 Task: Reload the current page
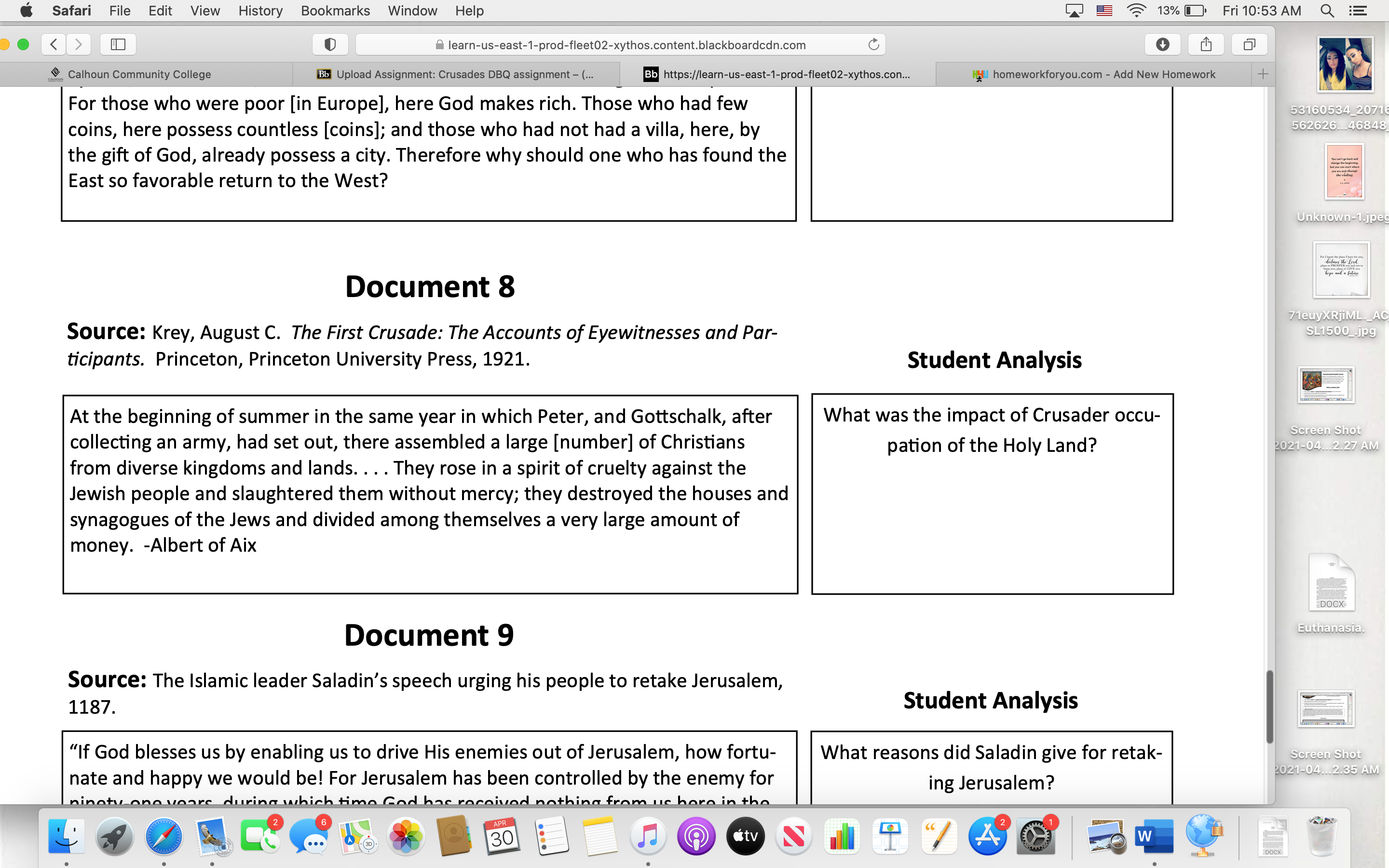tap(873, 44)
